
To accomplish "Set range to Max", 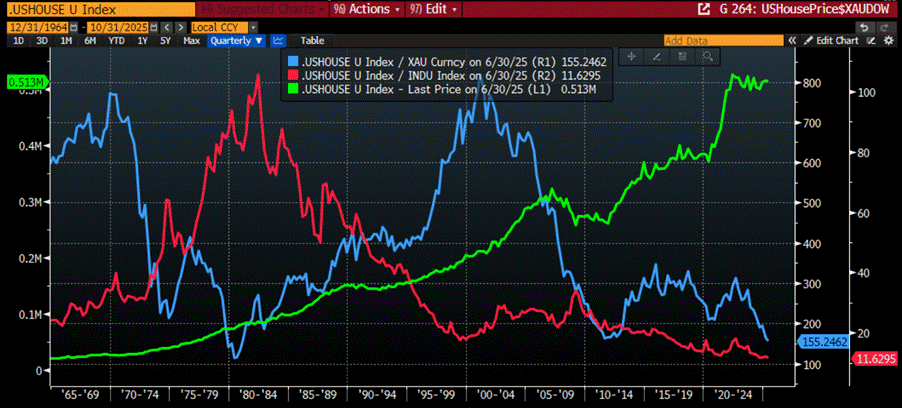I will 192,41.
